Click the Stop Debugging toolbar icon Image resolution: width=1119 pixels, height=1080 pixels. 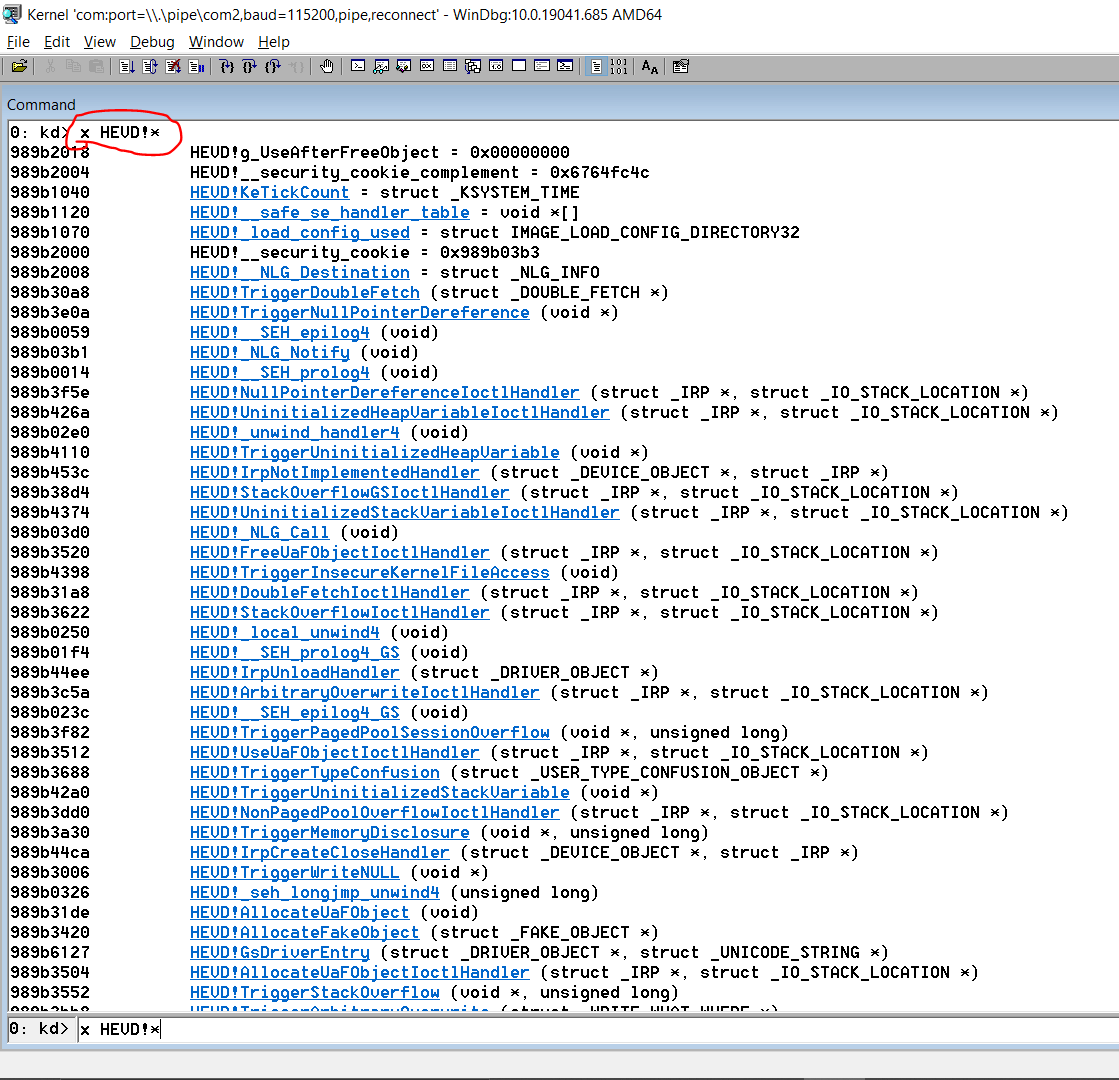(173, 67)
